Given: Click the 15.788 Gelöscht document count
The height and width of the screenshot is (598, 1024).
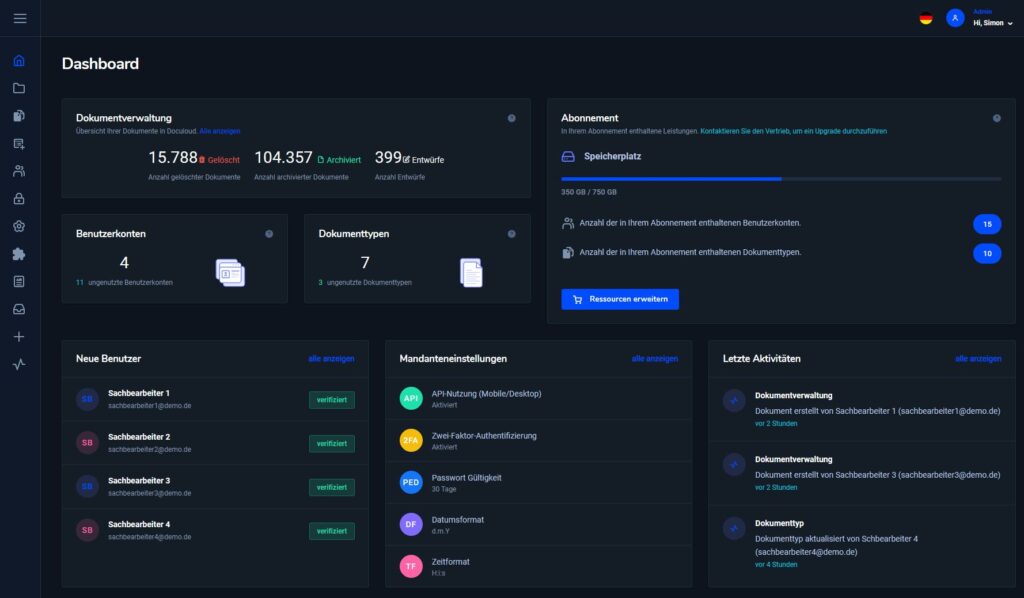Looking at the screenshot, I should pos(194,158).
